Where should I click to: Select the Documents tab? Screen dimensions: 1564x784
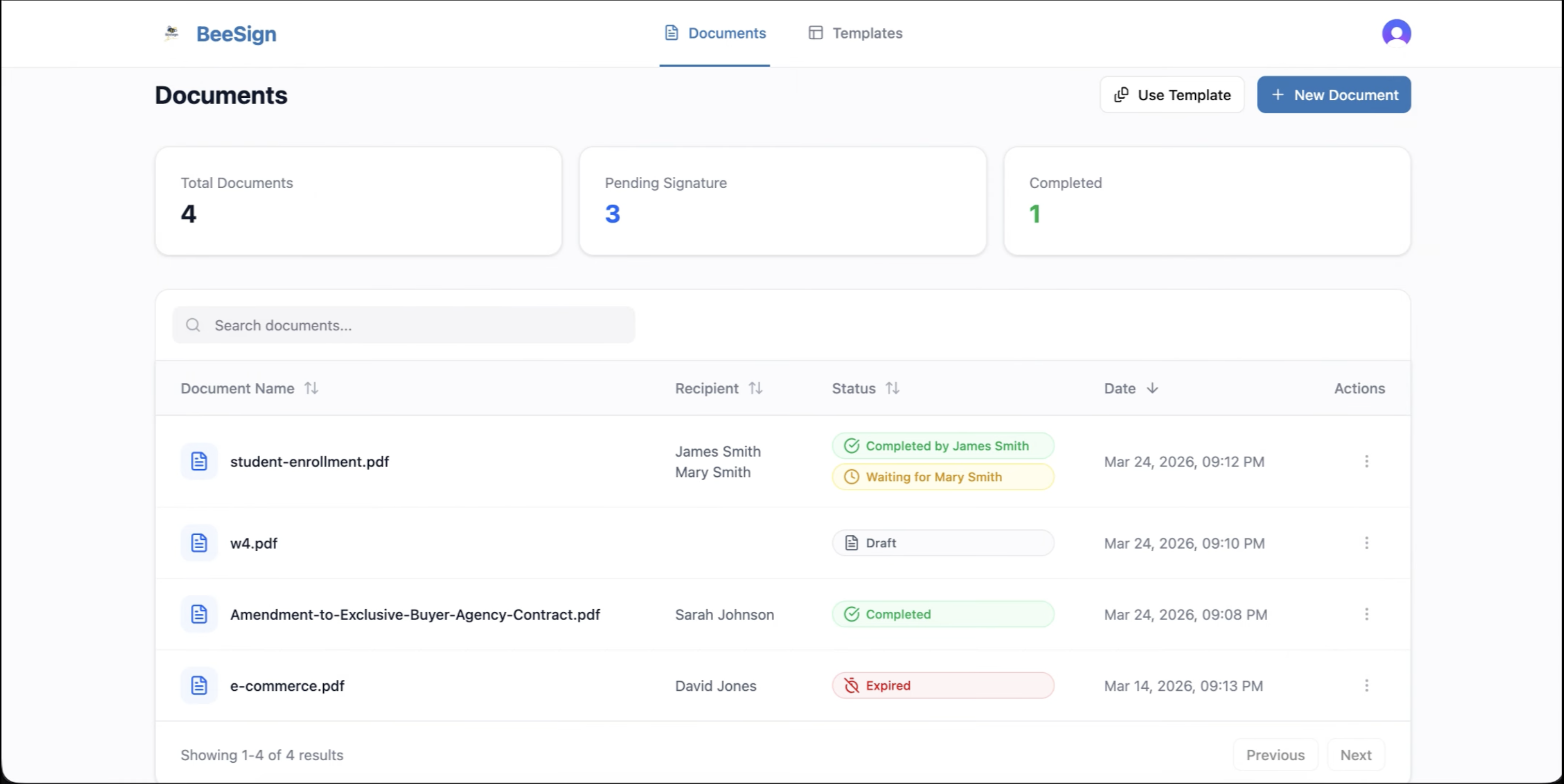pyautogui.click(x=715, y=34)
